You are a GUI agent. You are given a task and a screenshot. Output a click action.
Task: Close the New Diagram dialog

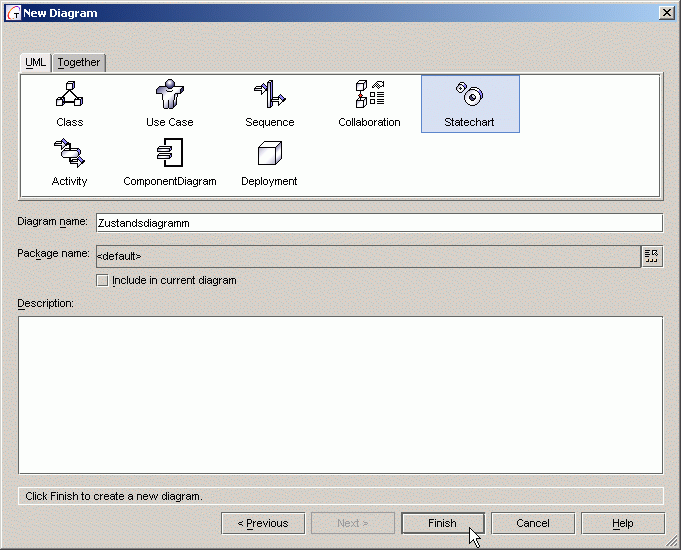click(666, 12)
